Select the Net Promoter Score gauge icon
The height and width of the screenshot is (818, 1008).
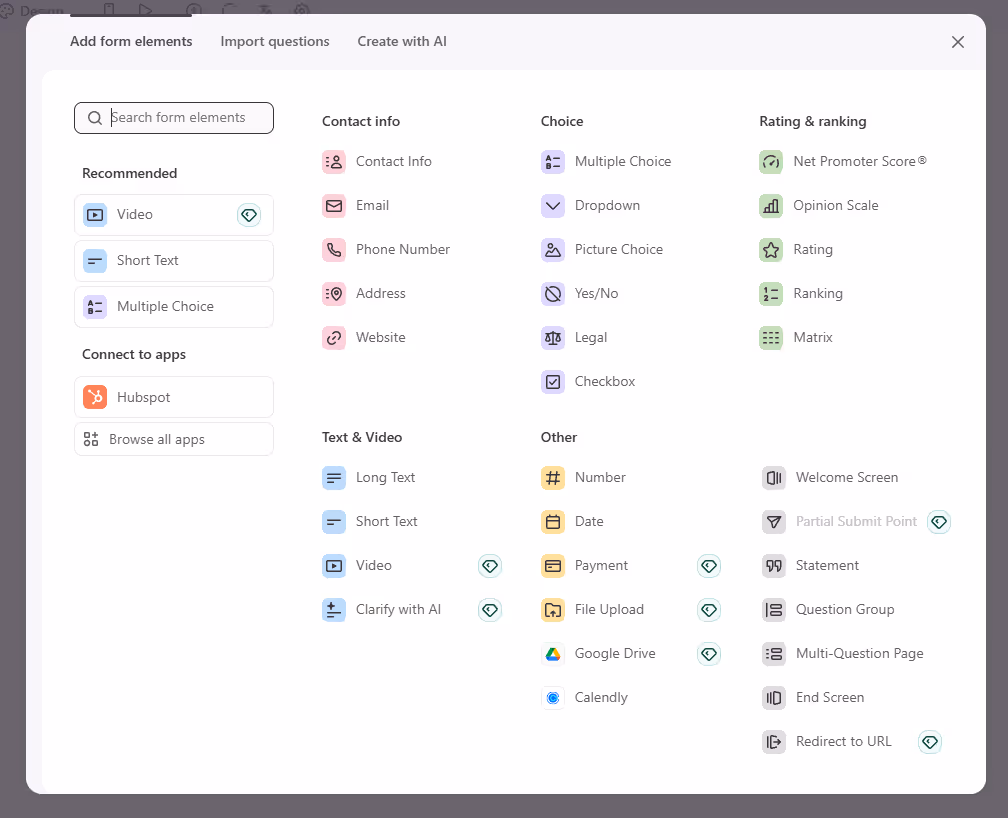pyautogui.click(x=771, y=161)
